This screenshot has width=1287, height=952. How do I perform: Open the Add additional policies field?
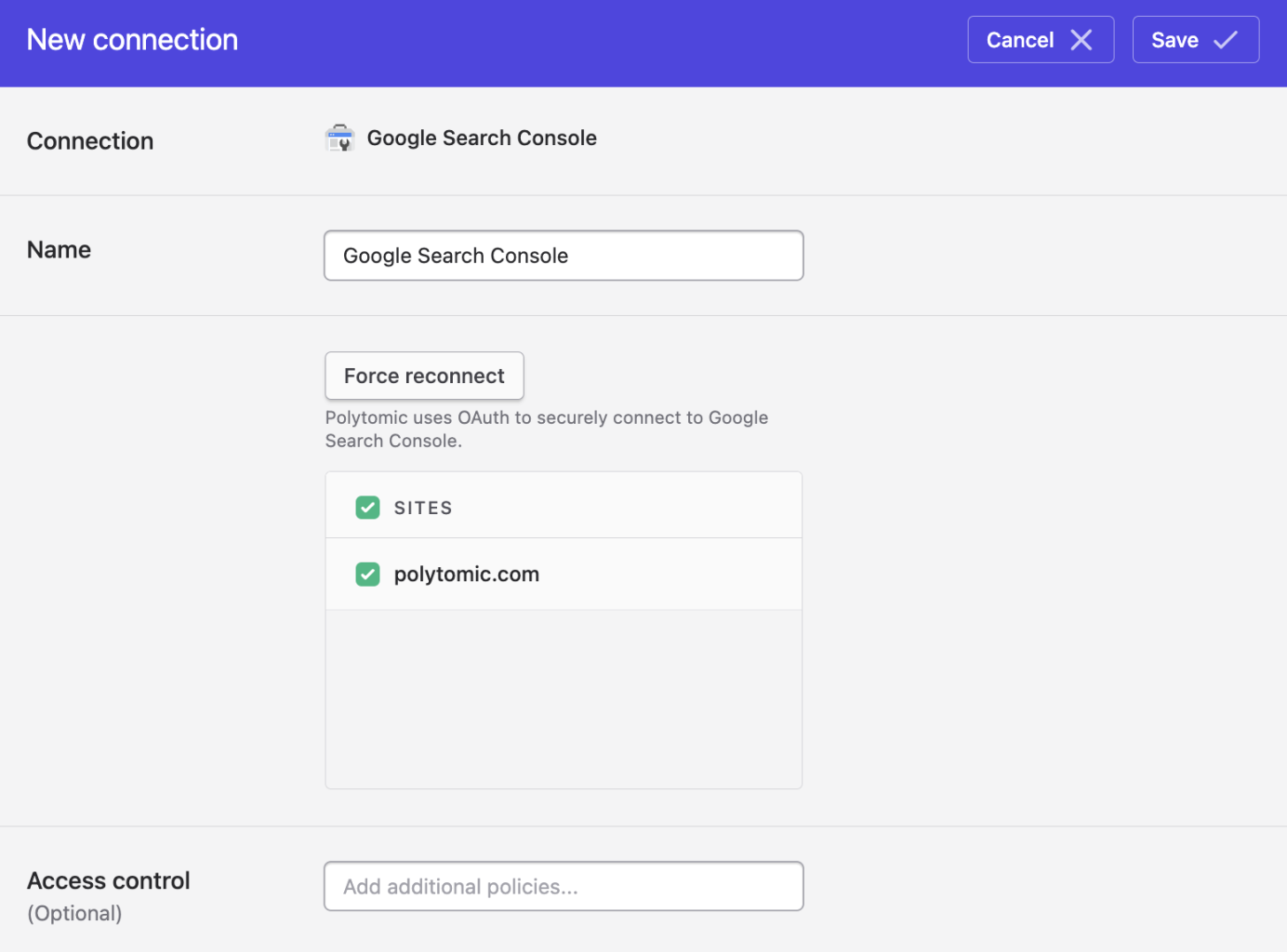(564, 886)
